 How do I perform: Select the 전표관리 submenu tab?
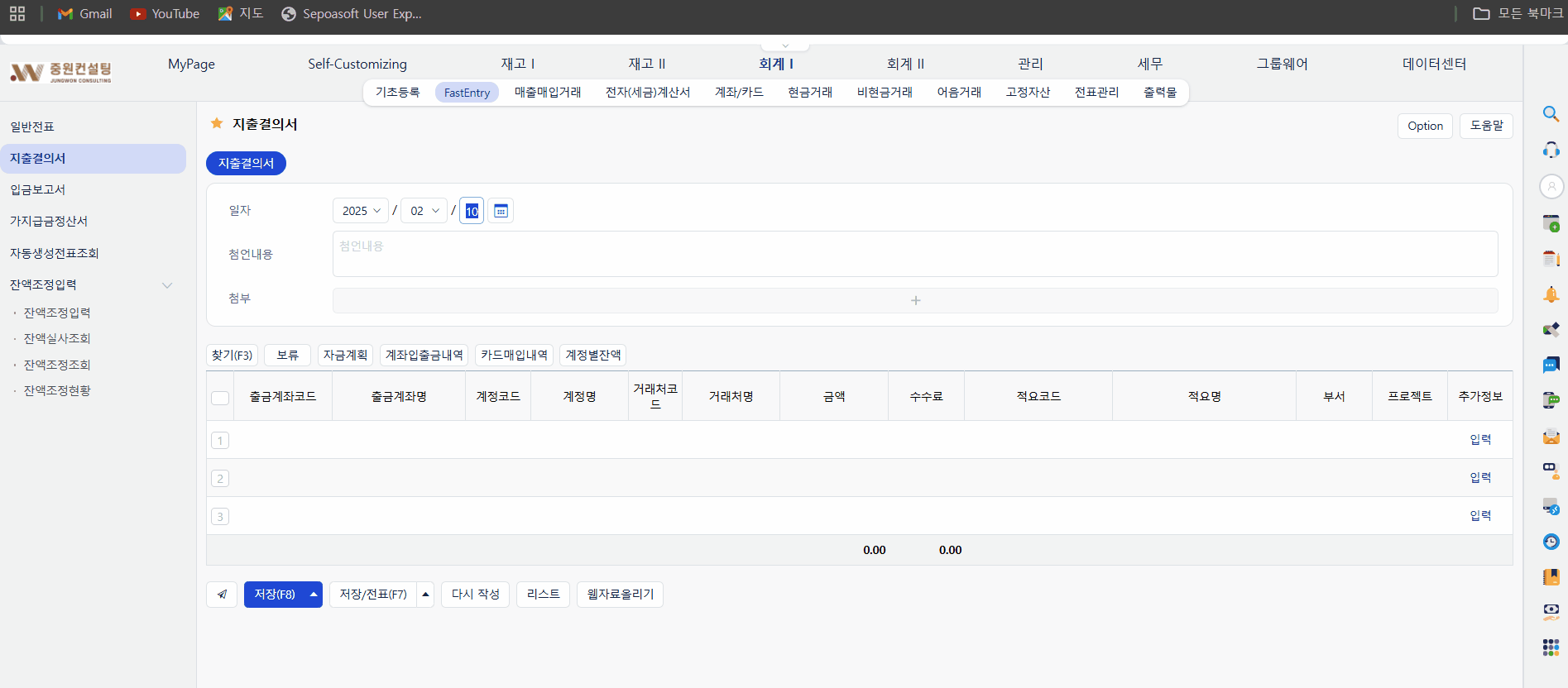tap(1096, 93)
